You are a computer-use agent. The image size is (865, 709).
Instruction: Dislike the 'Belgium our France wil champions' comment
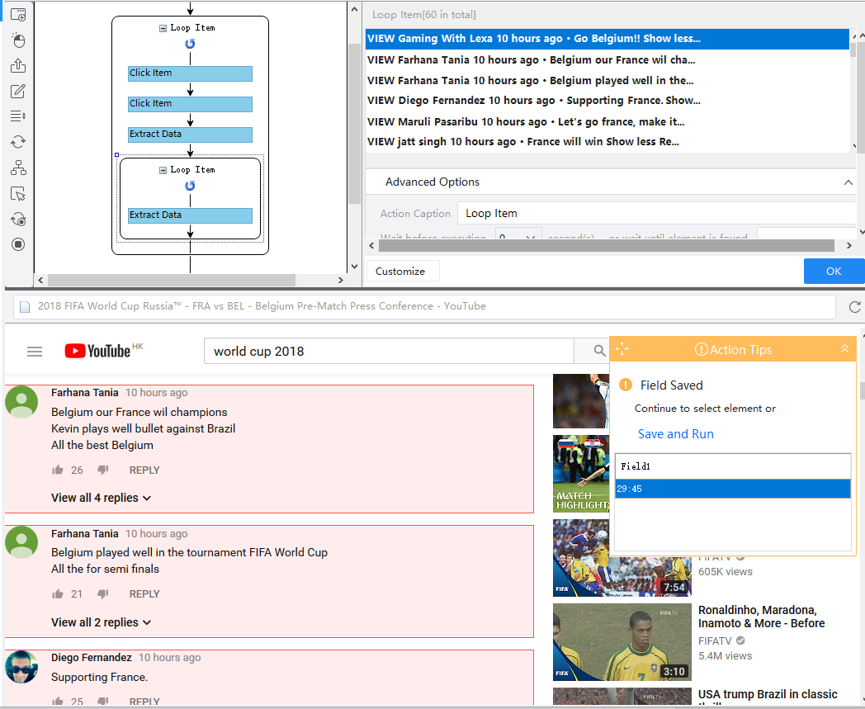point(103,470)
